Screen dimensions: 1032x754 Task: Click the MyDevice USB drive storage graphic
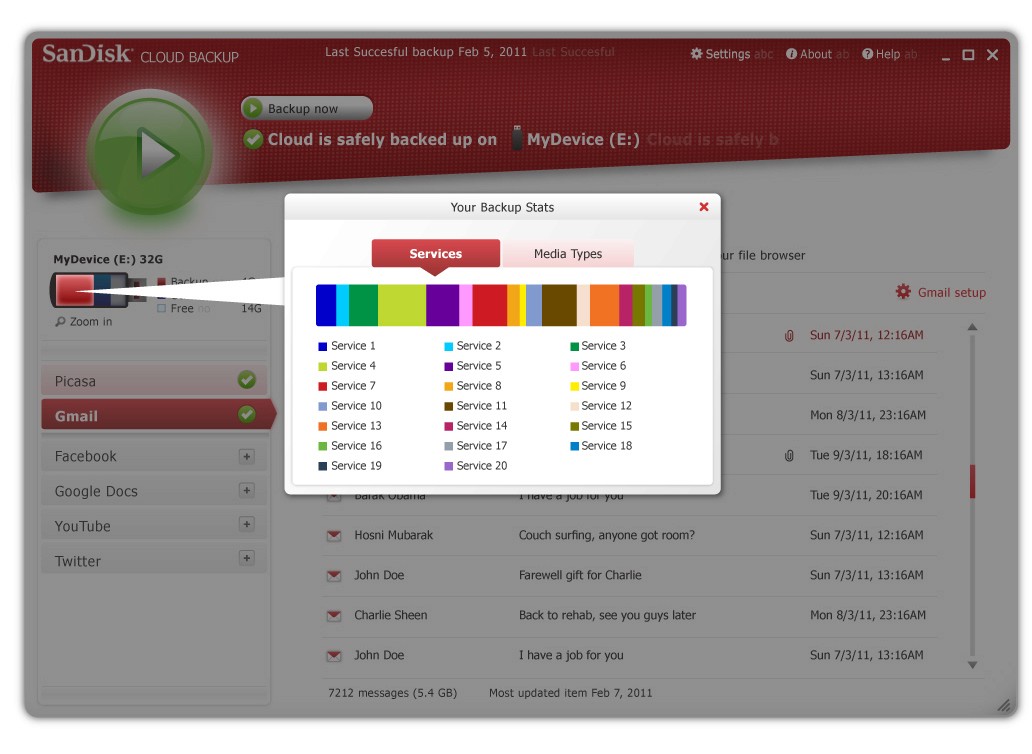coord(99,290)
